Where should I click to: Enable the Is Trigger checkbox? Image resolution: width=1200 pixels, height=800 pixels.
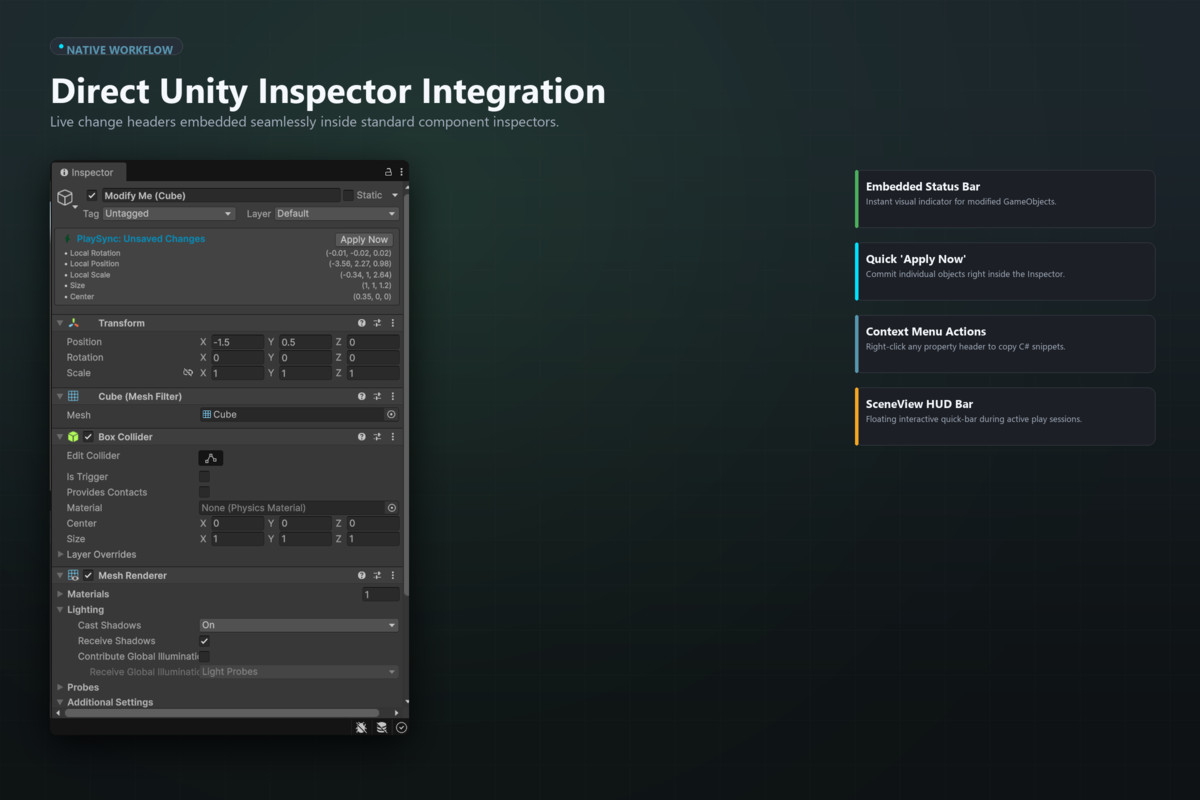click(204, 477)
